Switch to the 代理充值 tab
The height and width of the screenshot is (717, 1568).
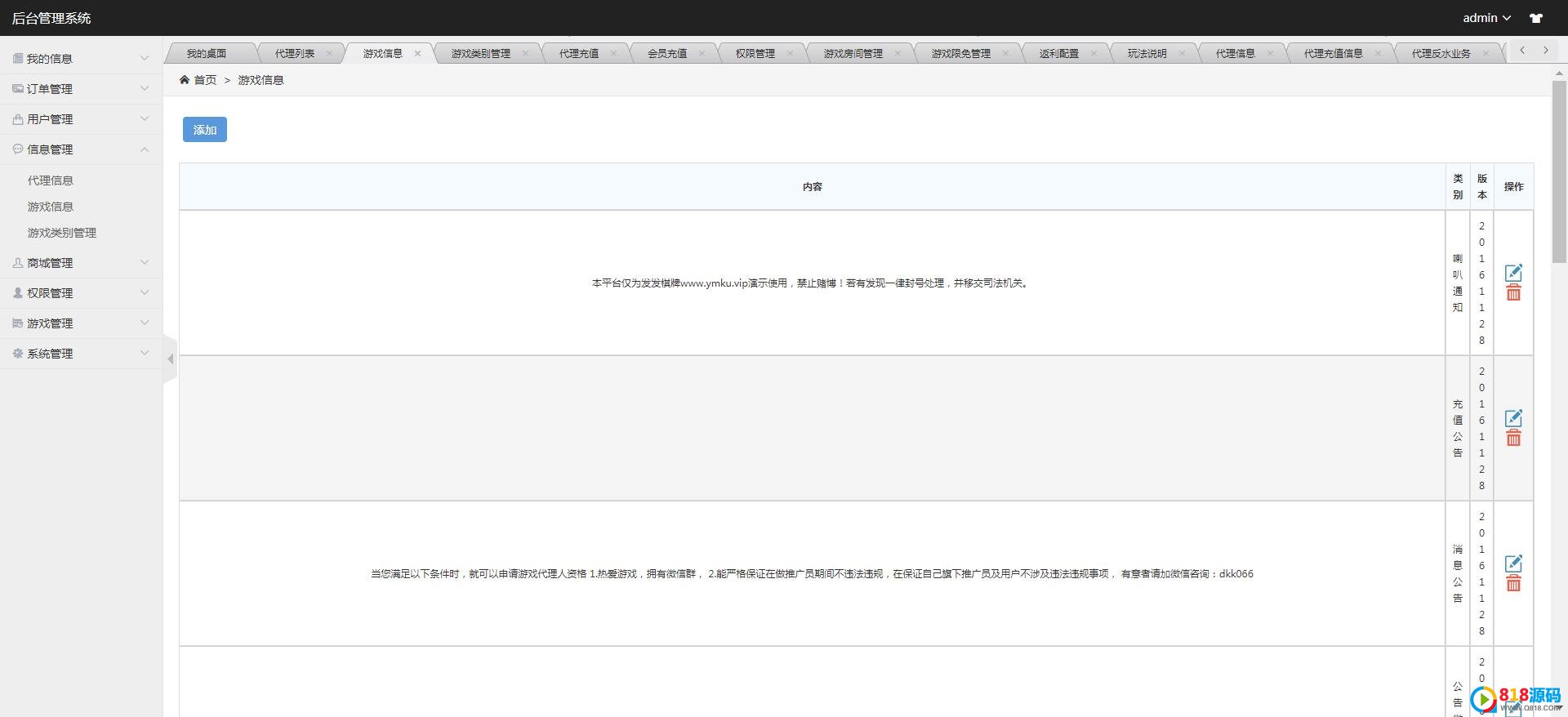(x=578, y=54)
